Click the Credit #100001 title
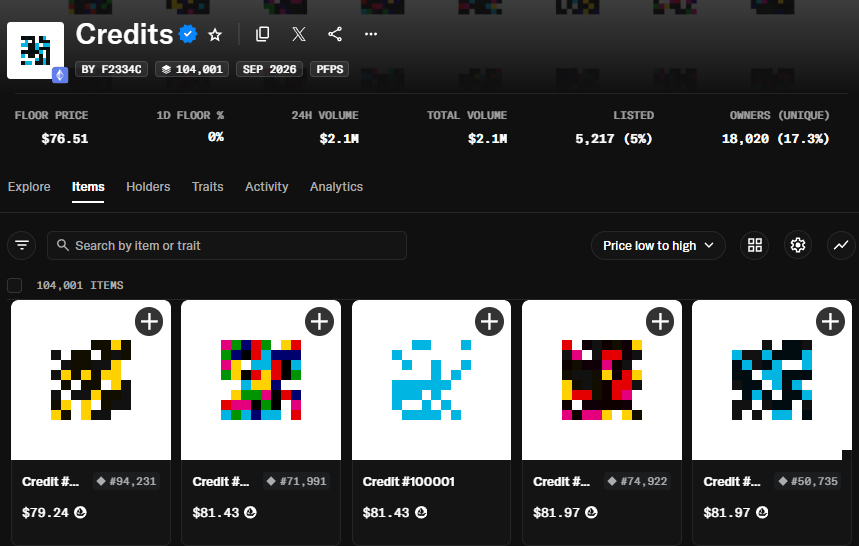859x546 pixels. 409,481
